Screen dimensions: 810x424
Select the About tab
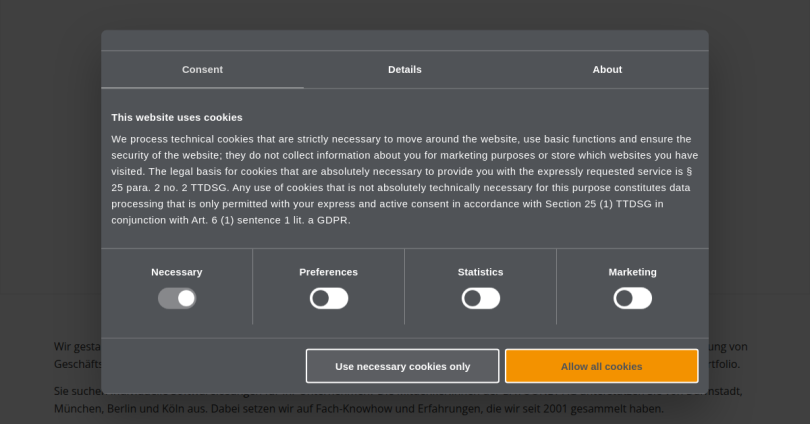pos(606,70)
